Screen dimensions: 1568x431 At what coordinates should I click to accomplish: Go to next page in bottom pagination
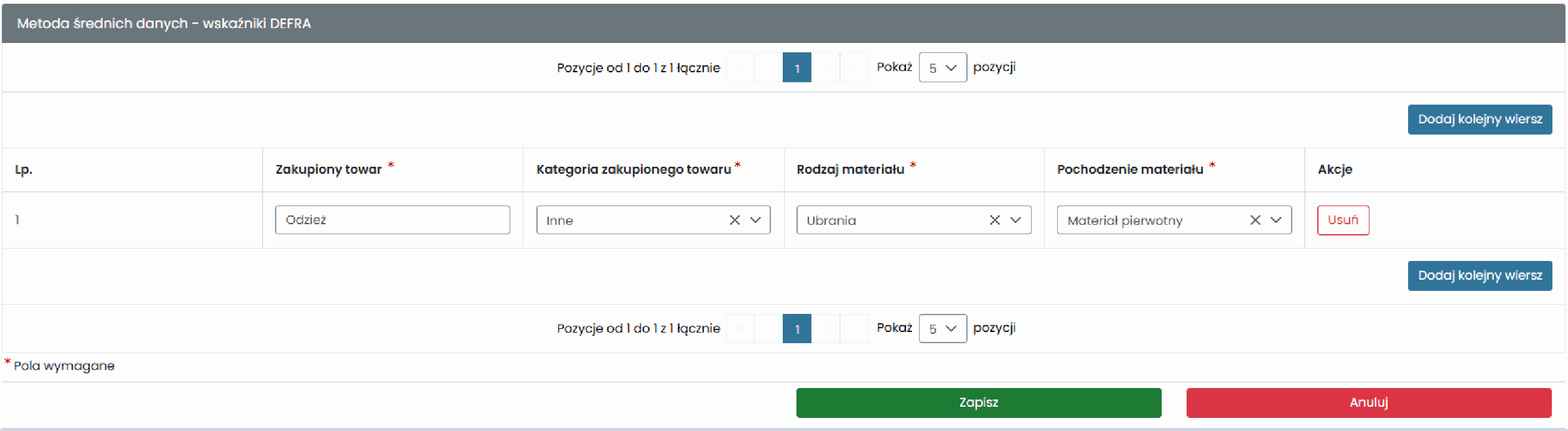point(826,328)
